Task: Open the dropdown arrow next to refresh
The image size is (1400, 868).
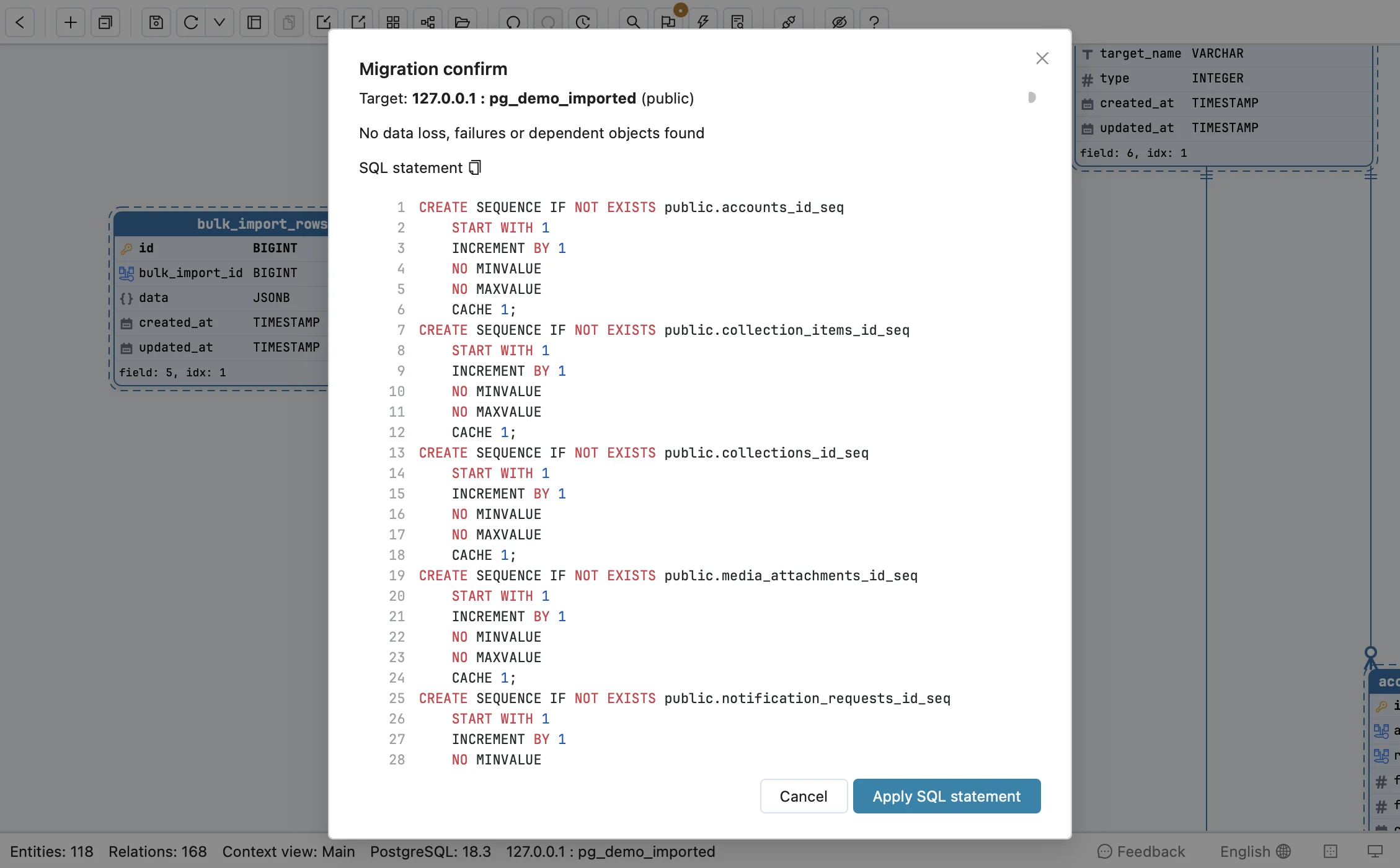Action: click(219, 22)
